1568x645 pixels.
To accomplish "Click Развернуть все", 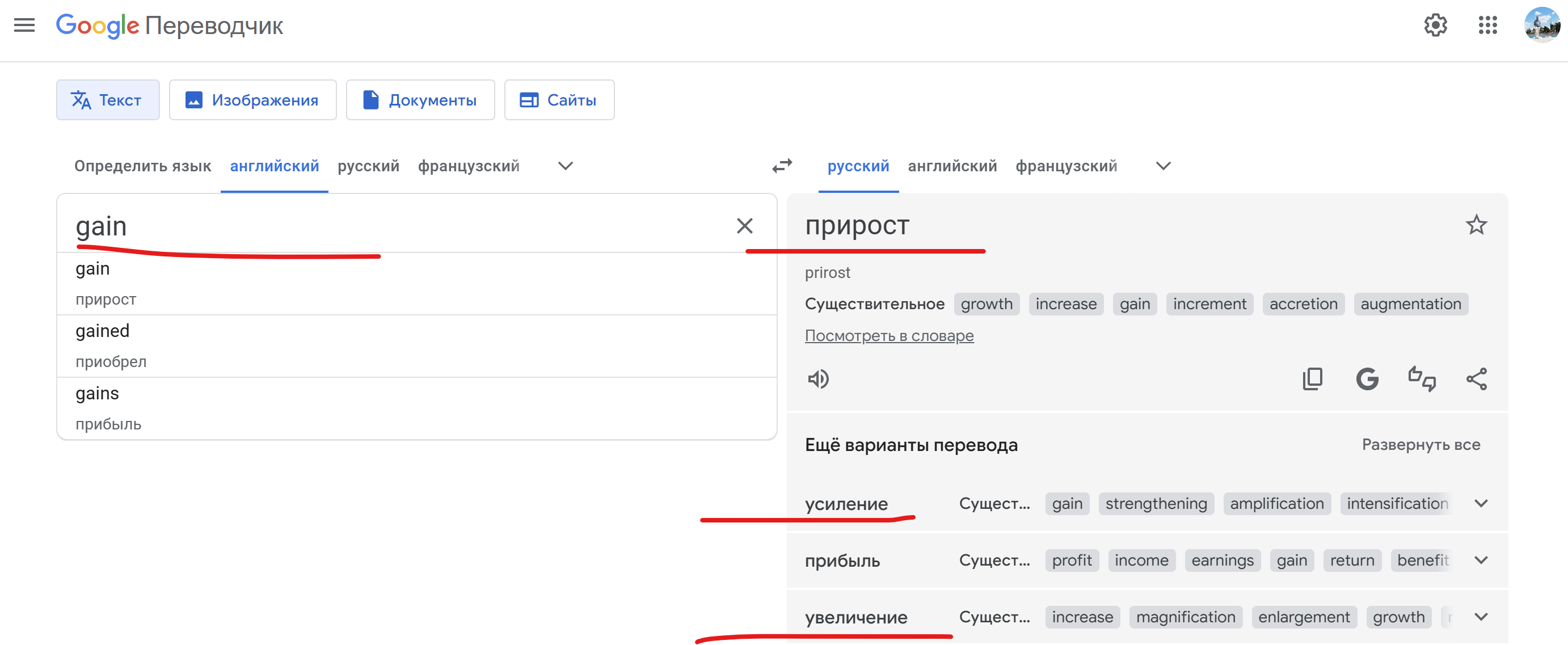I will pyautogui.click(x=1421, y=445).
